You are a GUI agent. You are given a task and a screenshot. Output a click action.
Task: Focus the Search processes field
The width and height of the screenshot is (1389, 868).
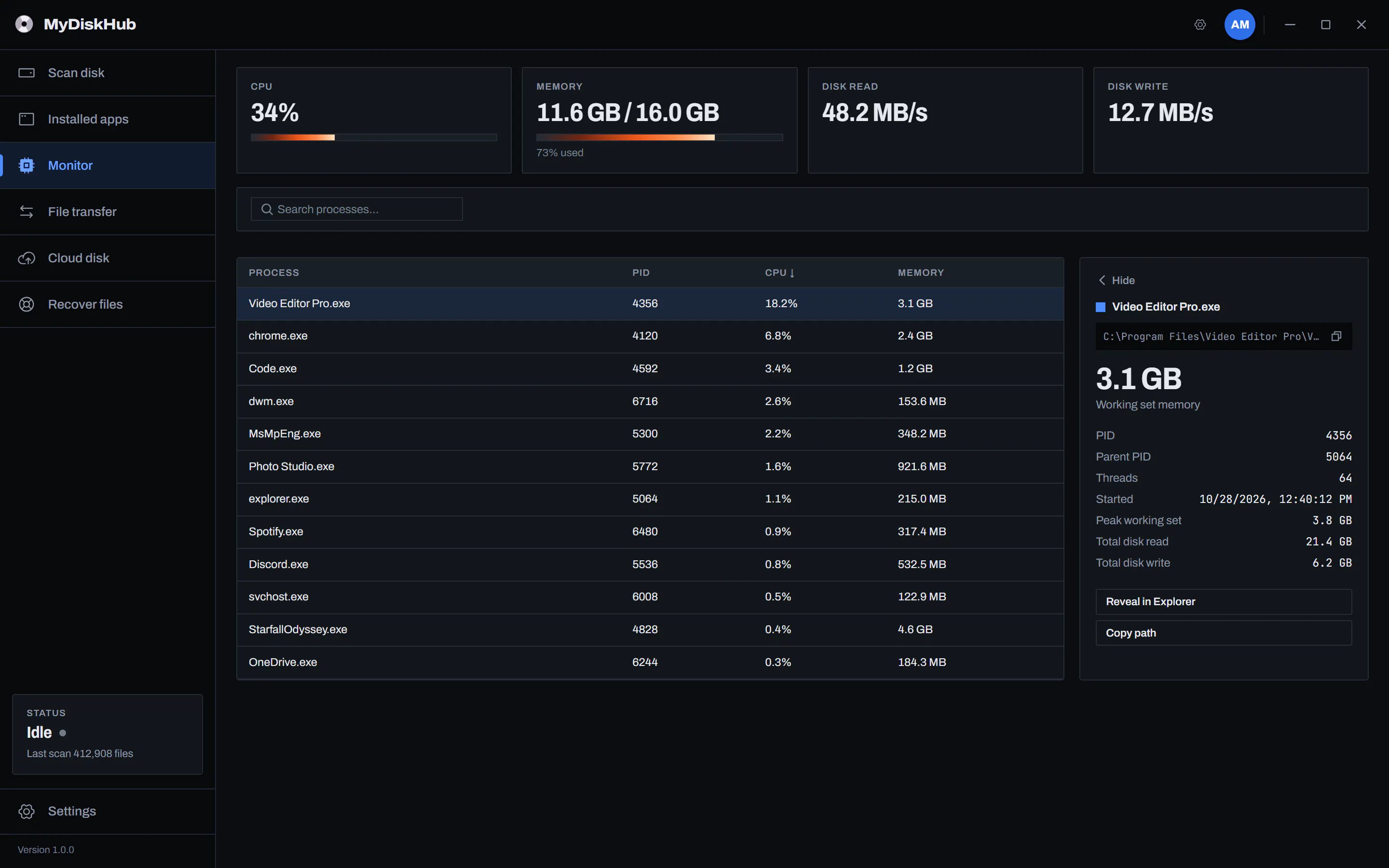[356, 210]
